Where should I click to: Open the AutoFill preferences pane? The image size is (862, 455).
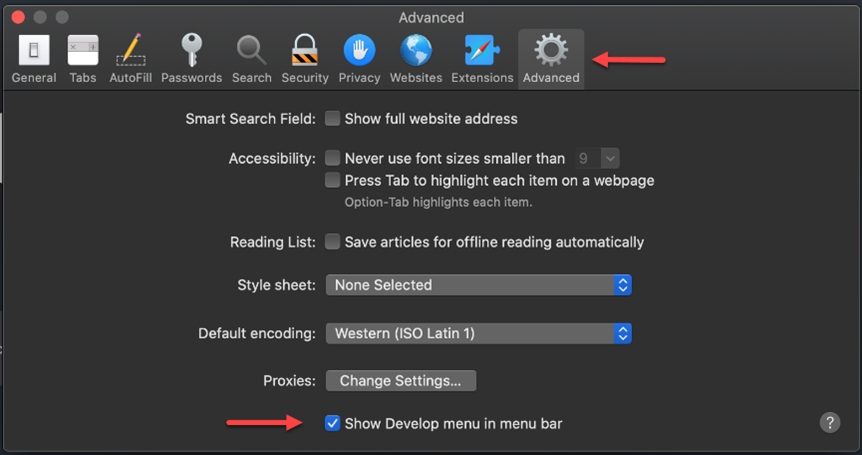point(131,59)
